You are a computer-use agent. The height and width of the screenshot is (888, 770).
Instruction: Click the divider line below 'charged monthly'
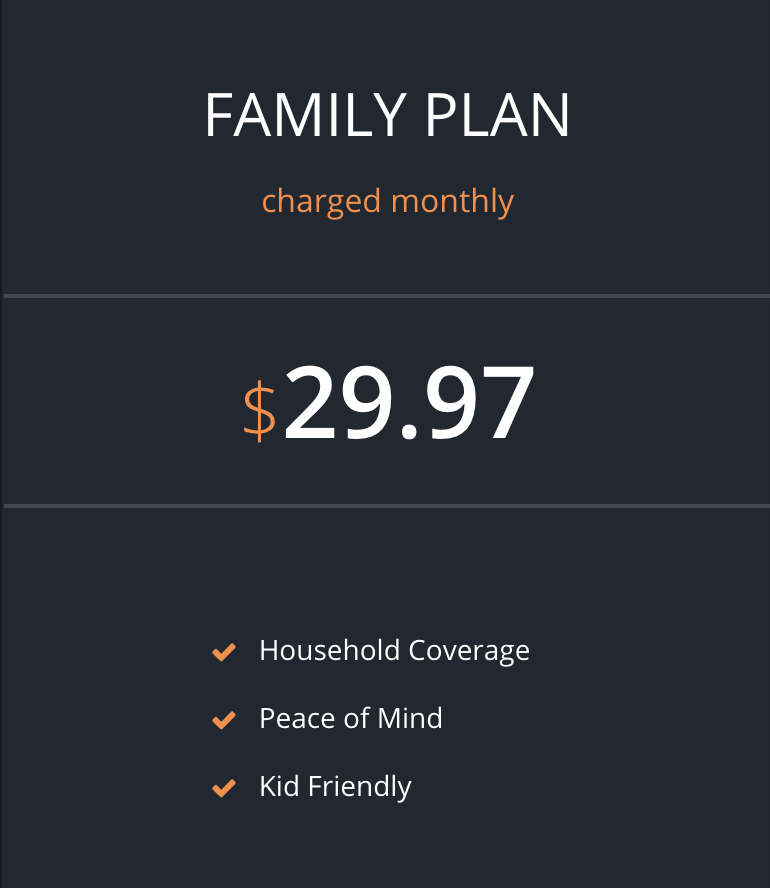click(387, 296)
